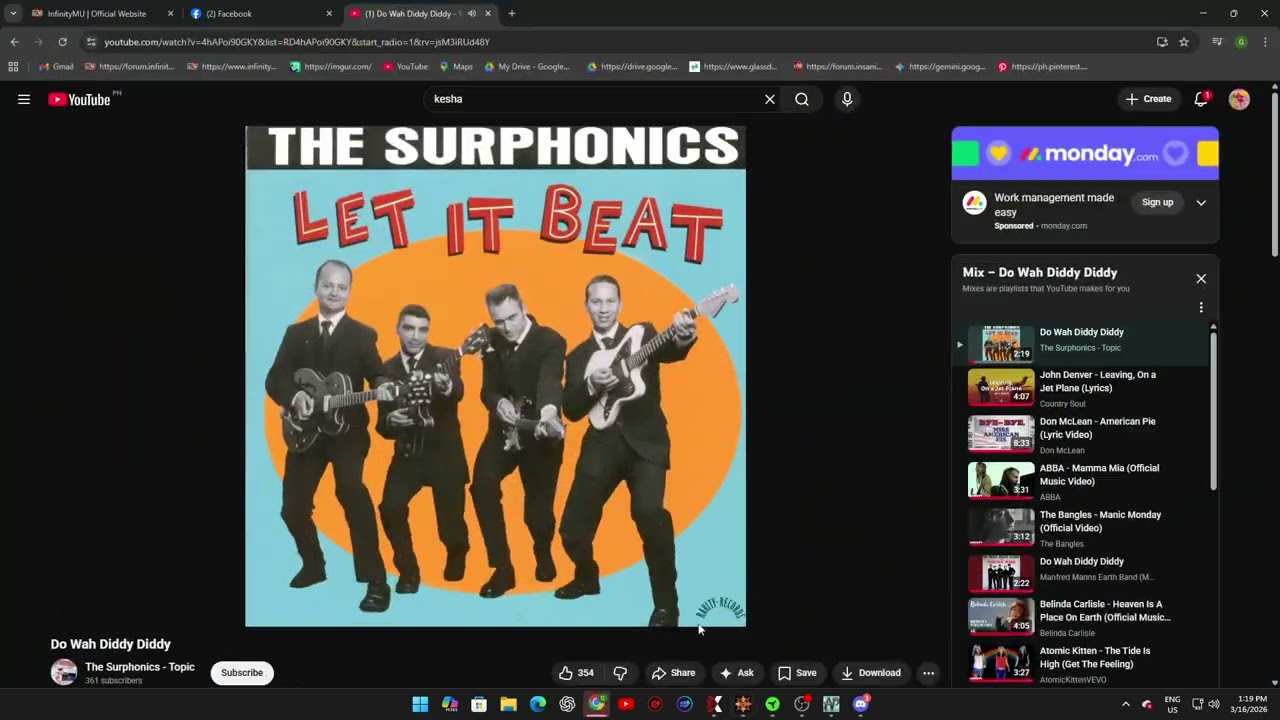Screen dimensions: 1280x720
Task: Save video to a playlist
Action: pyautogui.click(x=797, y=673)
